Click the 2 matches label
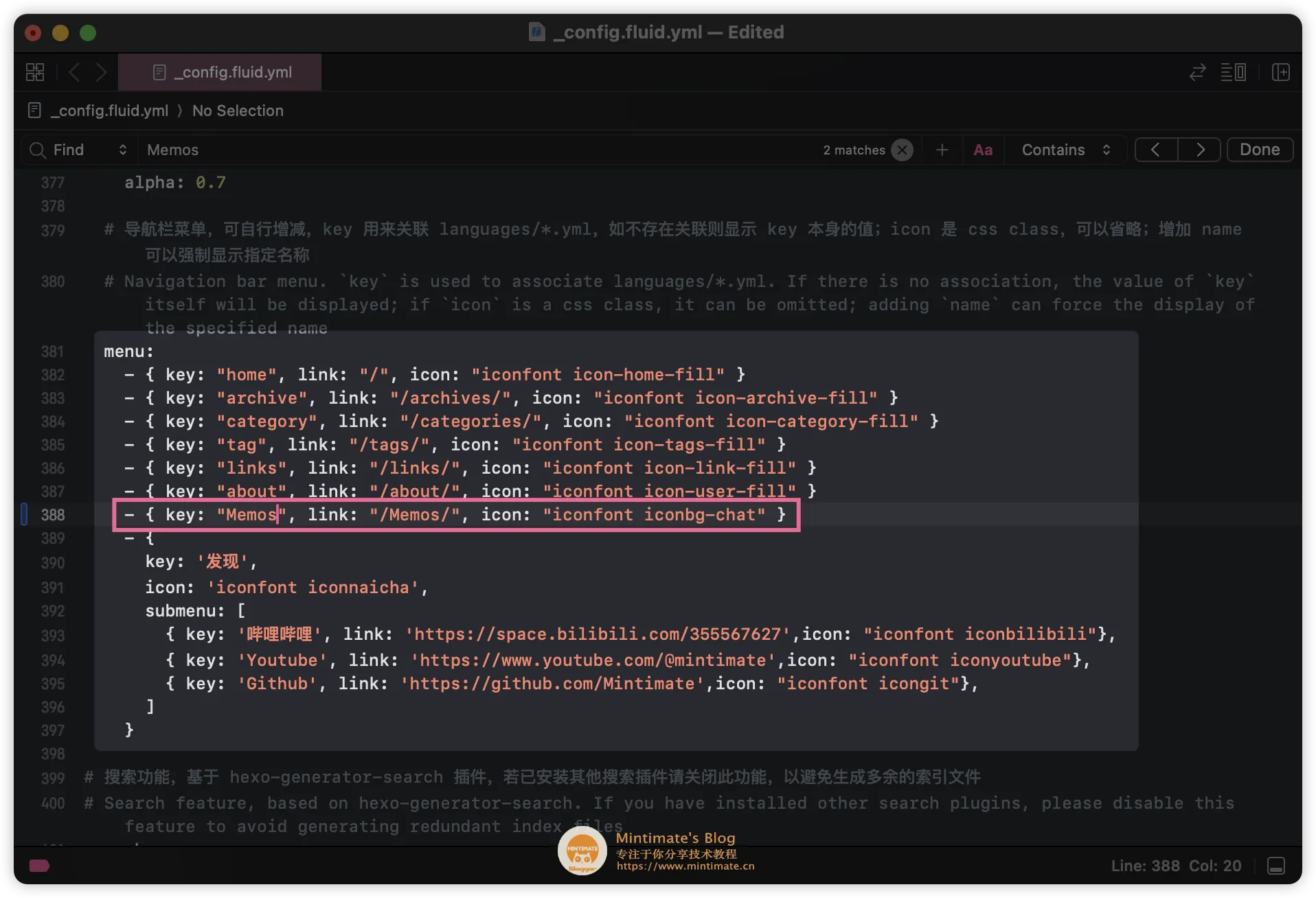1316x898 pixels. pyautogui.click(x=854, y=150)
